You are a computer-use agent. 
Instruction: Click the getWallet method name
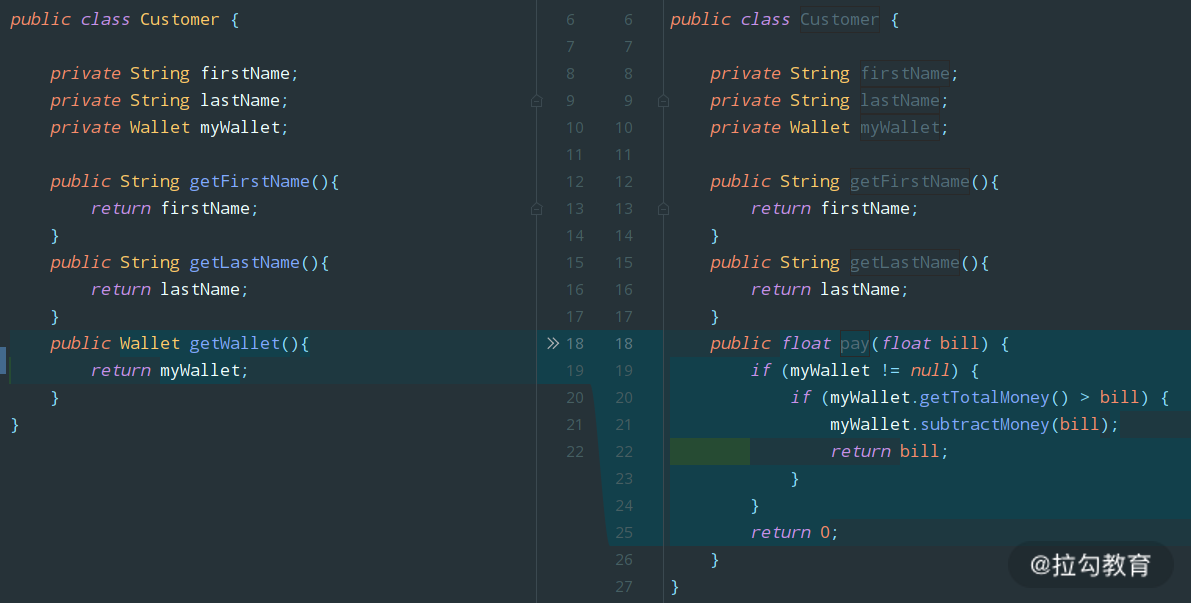coord(235,343)
